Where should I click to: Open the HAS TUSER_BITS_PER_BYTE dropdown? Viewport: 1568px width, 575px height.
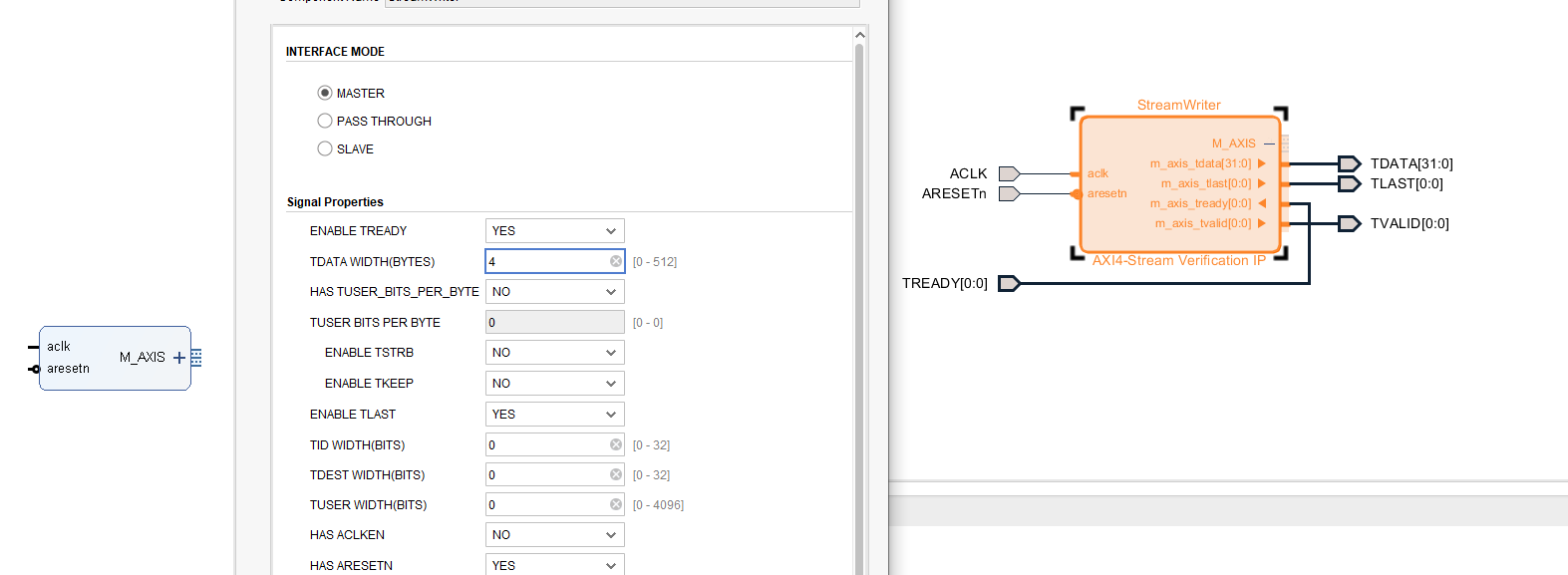point(555,291)
